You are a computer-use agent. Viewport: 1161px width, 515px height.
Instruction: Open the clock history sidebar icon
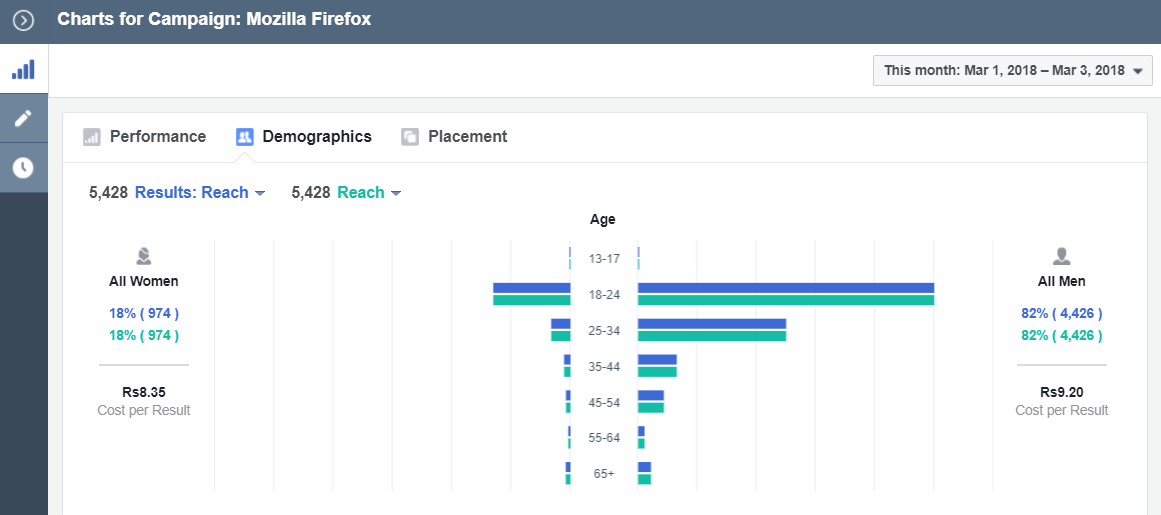coord(23,167)
